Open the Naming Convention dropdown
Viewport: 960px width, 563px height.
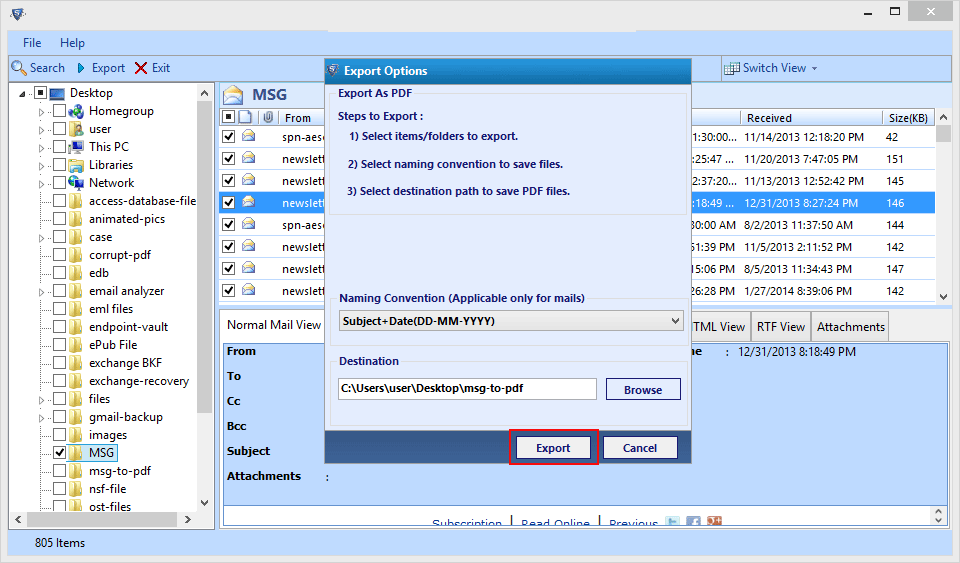coord(511,321)
